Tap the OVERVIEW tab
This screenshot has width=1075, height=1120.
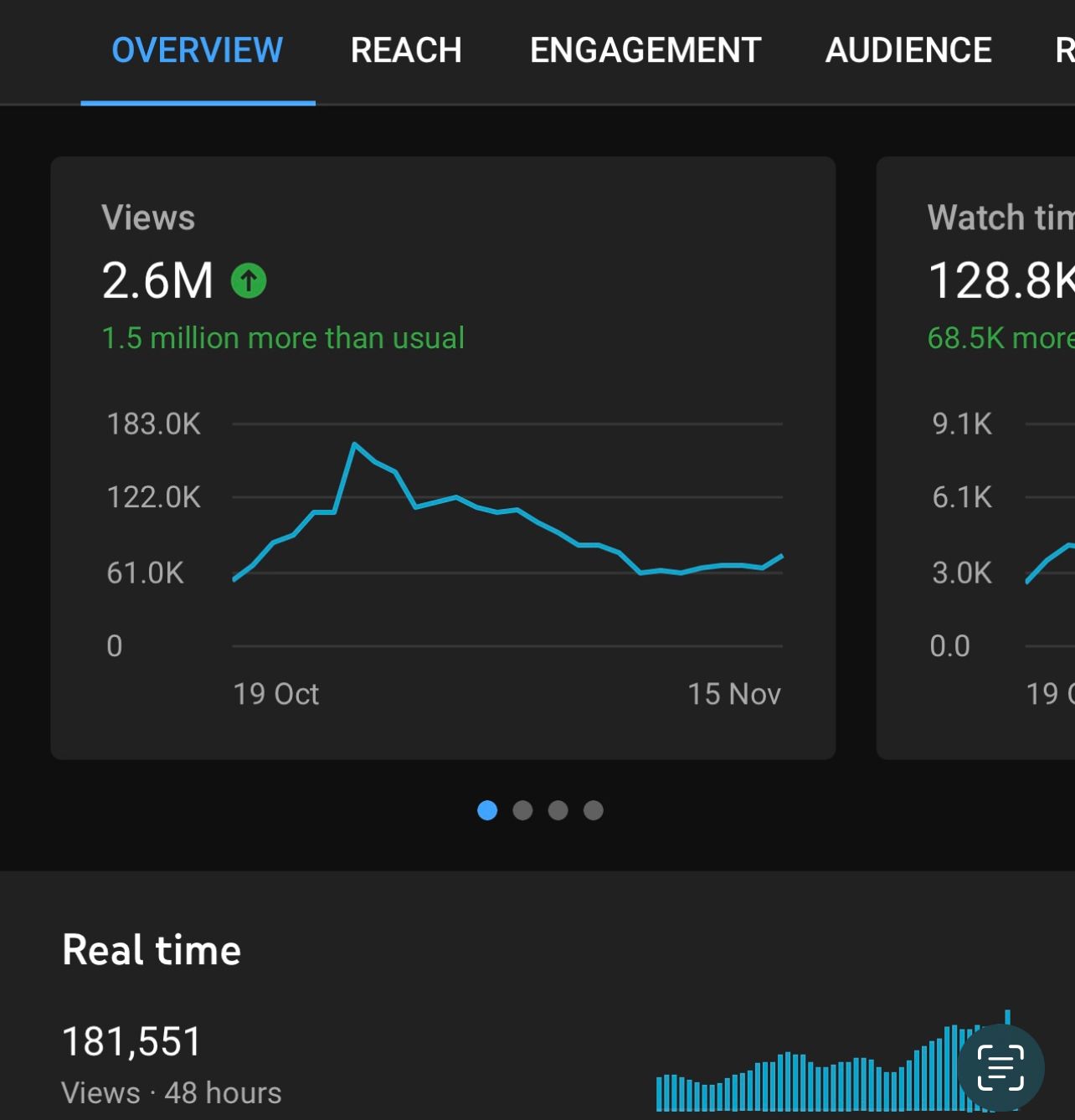pos(198,50)
